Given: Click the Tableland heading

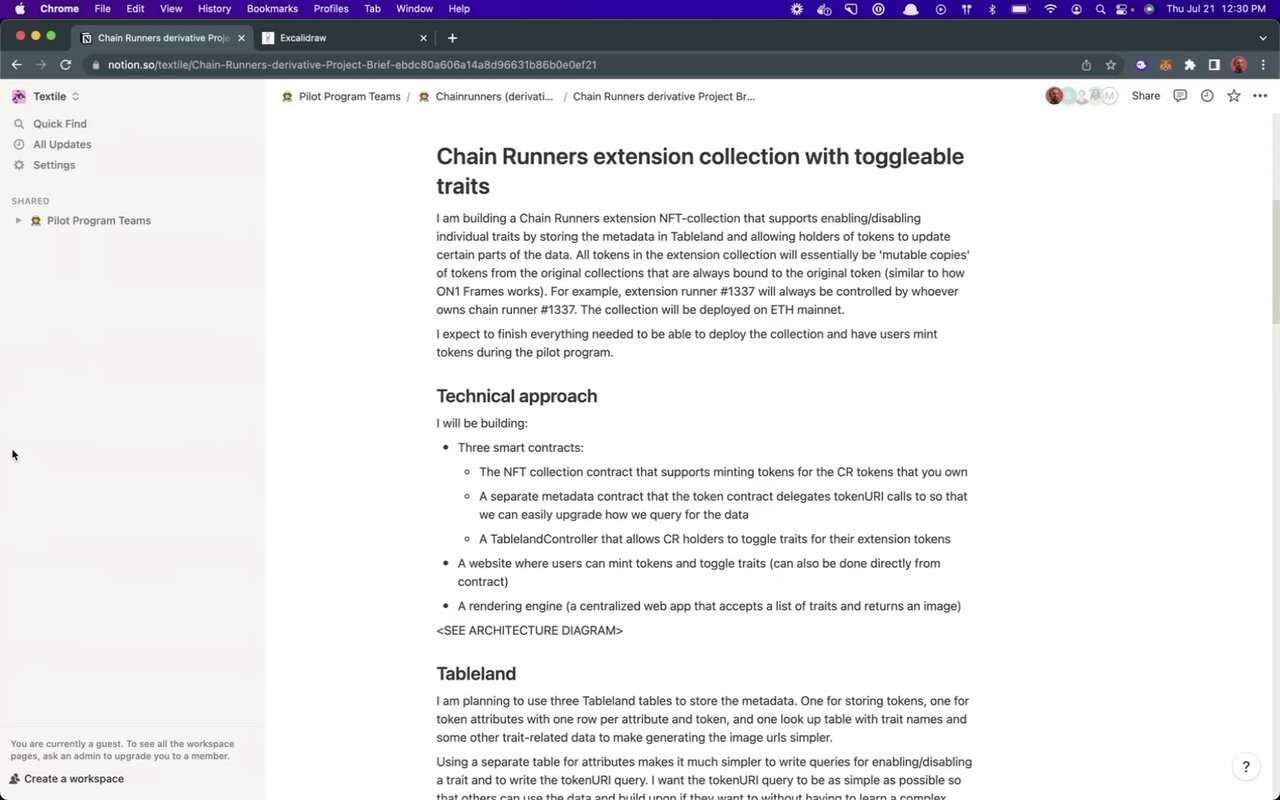Looking at the screenshot, I should (476, 674).
